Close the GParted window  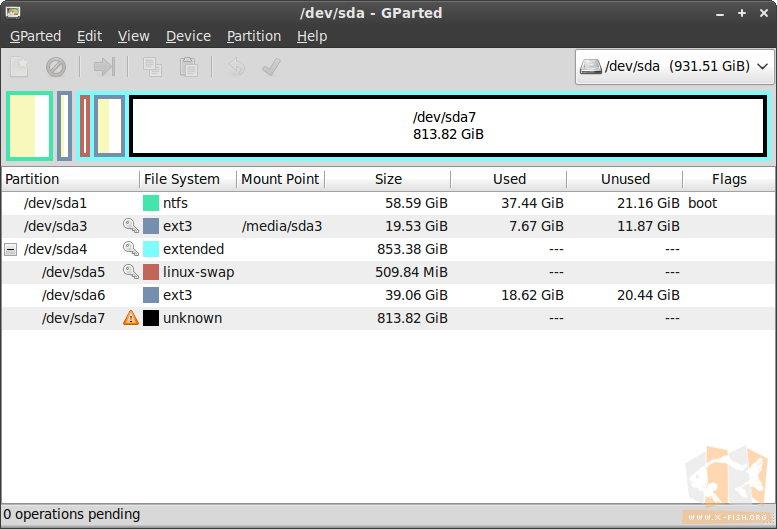[x=764, y=13]
